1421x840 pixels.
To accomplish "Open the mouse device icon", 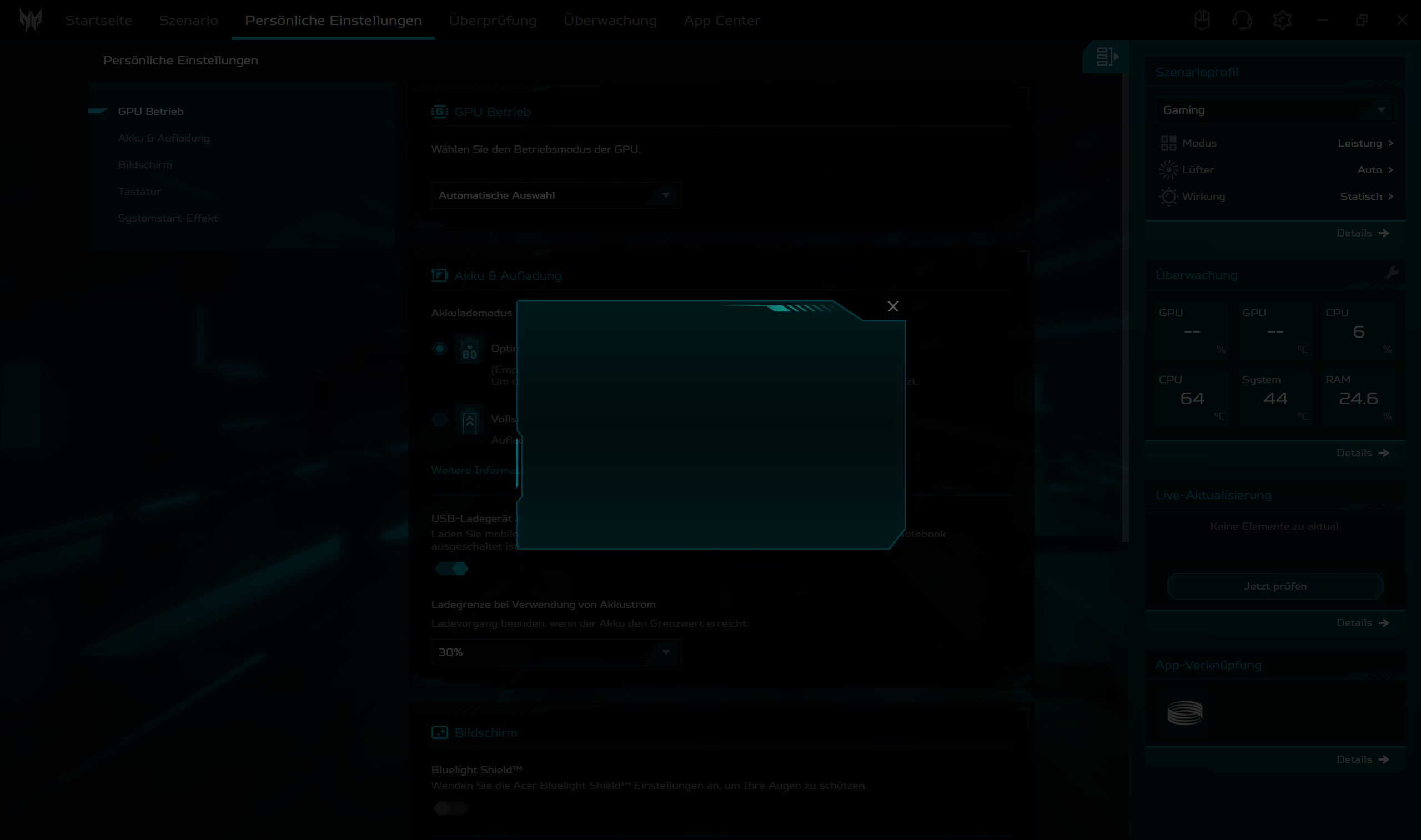I will (1202, 21).
